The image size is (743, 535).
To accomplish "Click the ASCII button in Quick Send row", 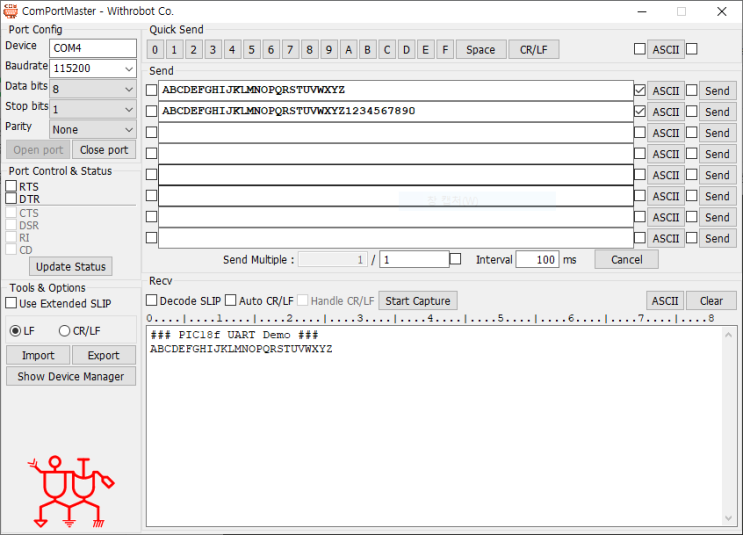I will (x=665, y=49).
